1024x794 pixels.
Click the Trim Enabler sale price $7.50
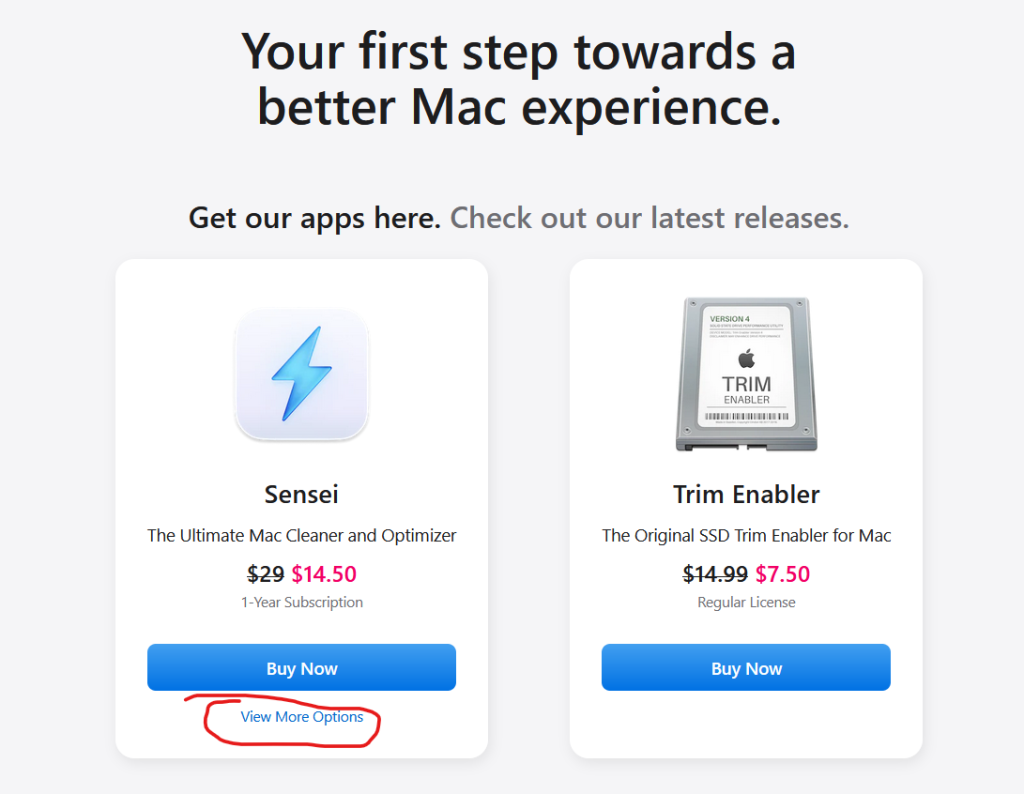tap(782, 574)
